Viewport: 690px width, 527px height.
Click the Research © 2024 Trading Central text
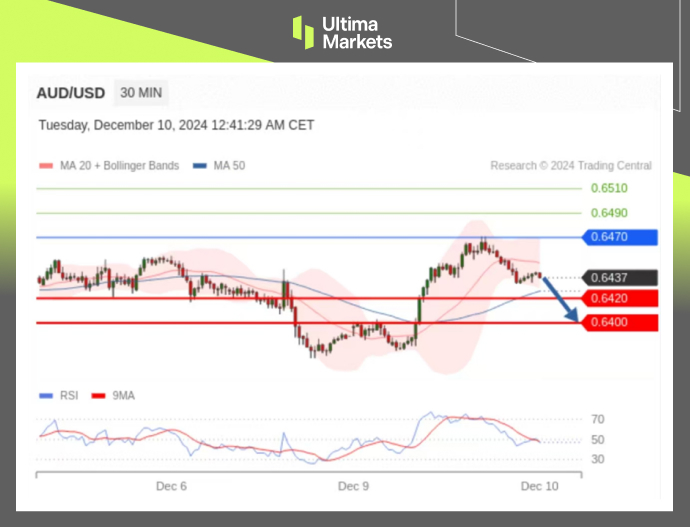[570, 166]
